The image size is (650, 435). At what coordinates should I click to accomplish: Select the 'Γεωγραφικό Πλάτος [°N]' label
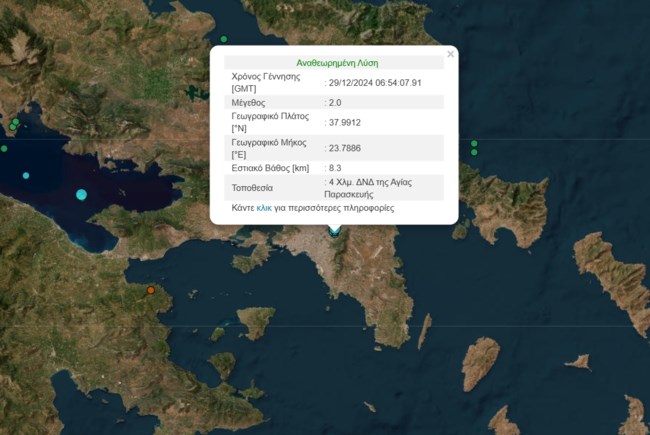click(270, 122)
